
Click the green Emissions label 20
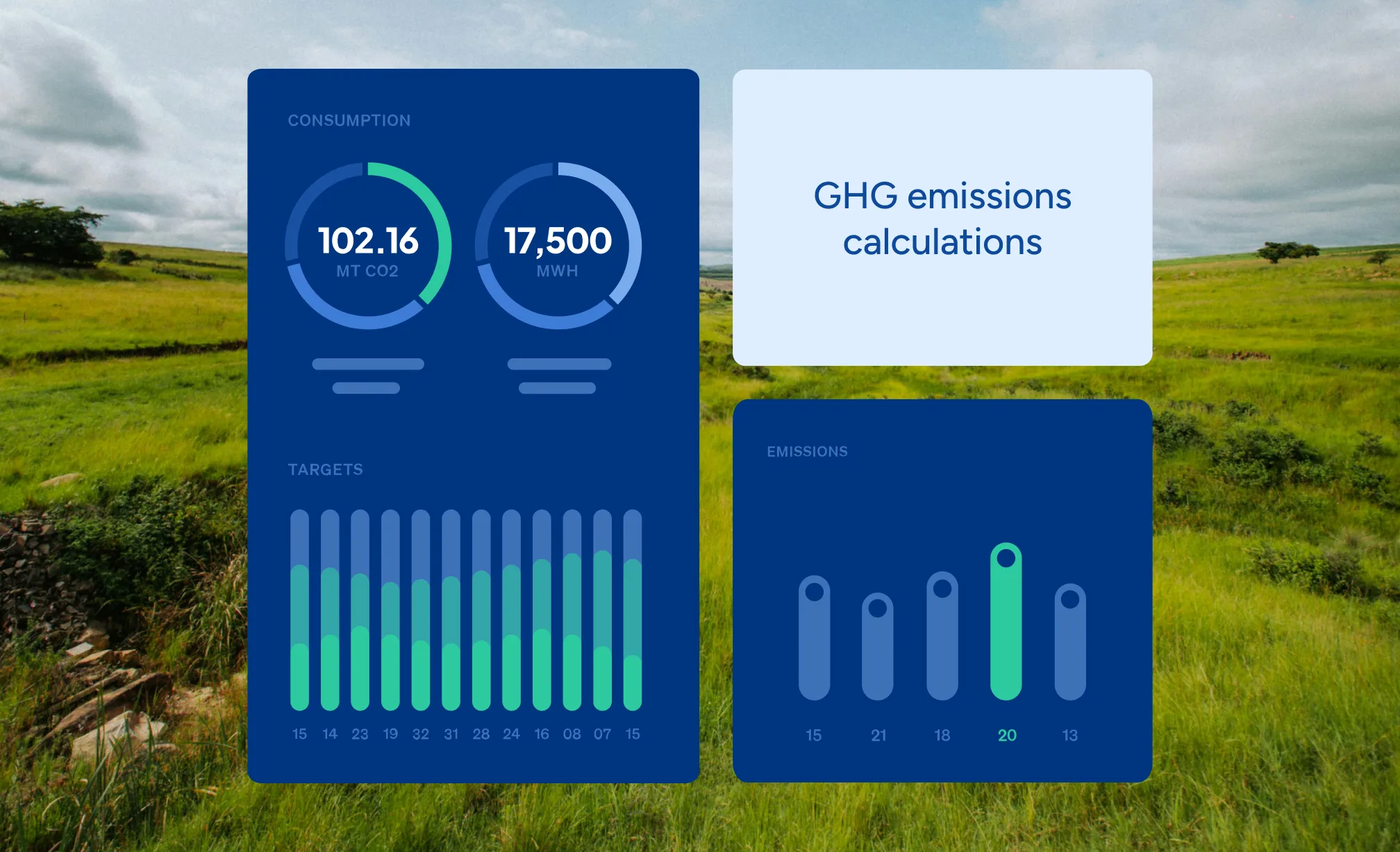coord(1007,736)
